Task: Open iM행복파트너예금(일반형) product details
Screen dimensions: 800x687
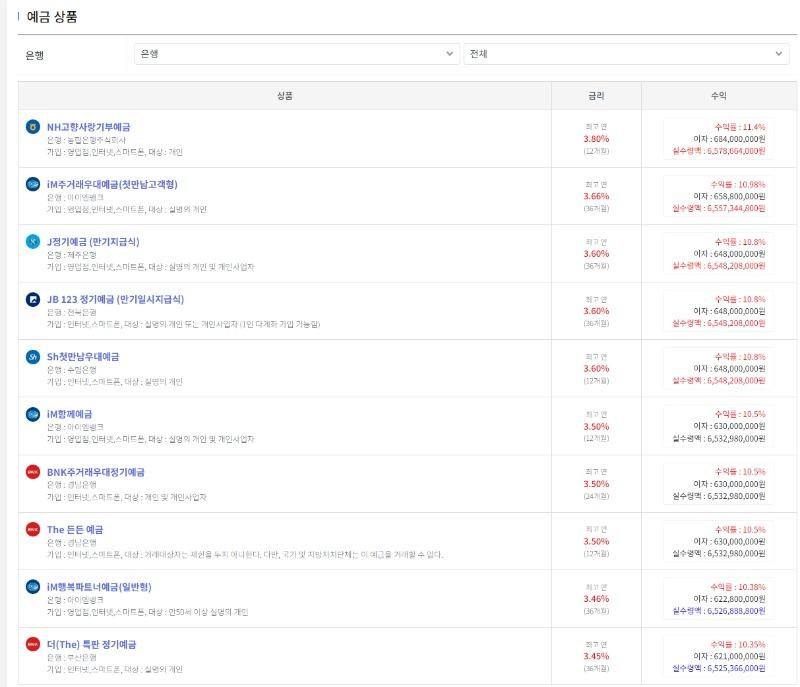Action: coord(99,586)
